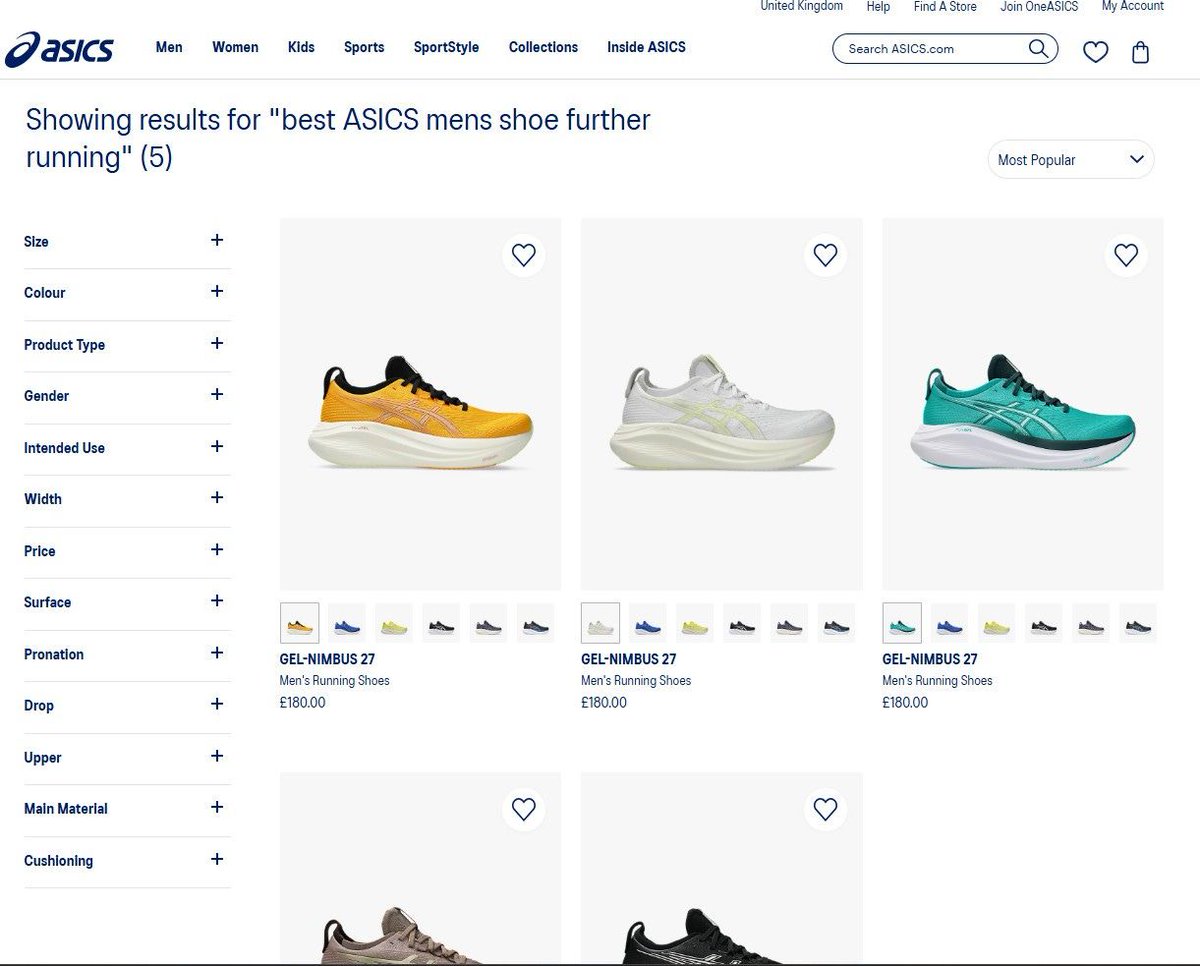Screen dimensions: 1200x966
Task: Click the Join OneASICS link
Action: pyautogui.click(x=1039, y=6)
